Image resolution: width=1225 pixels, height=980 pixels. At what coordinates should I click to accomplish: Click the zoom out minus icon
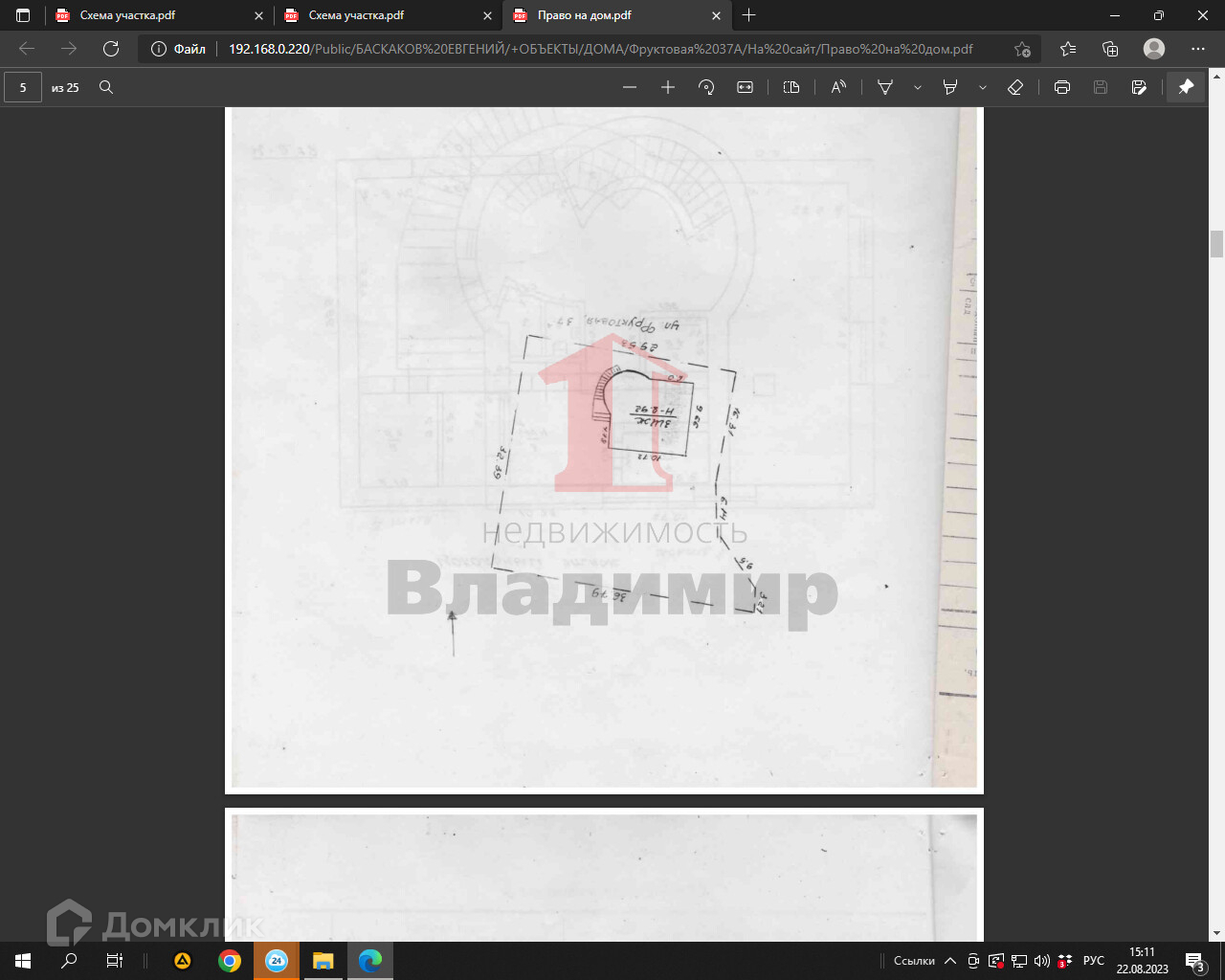coord(630,87)
